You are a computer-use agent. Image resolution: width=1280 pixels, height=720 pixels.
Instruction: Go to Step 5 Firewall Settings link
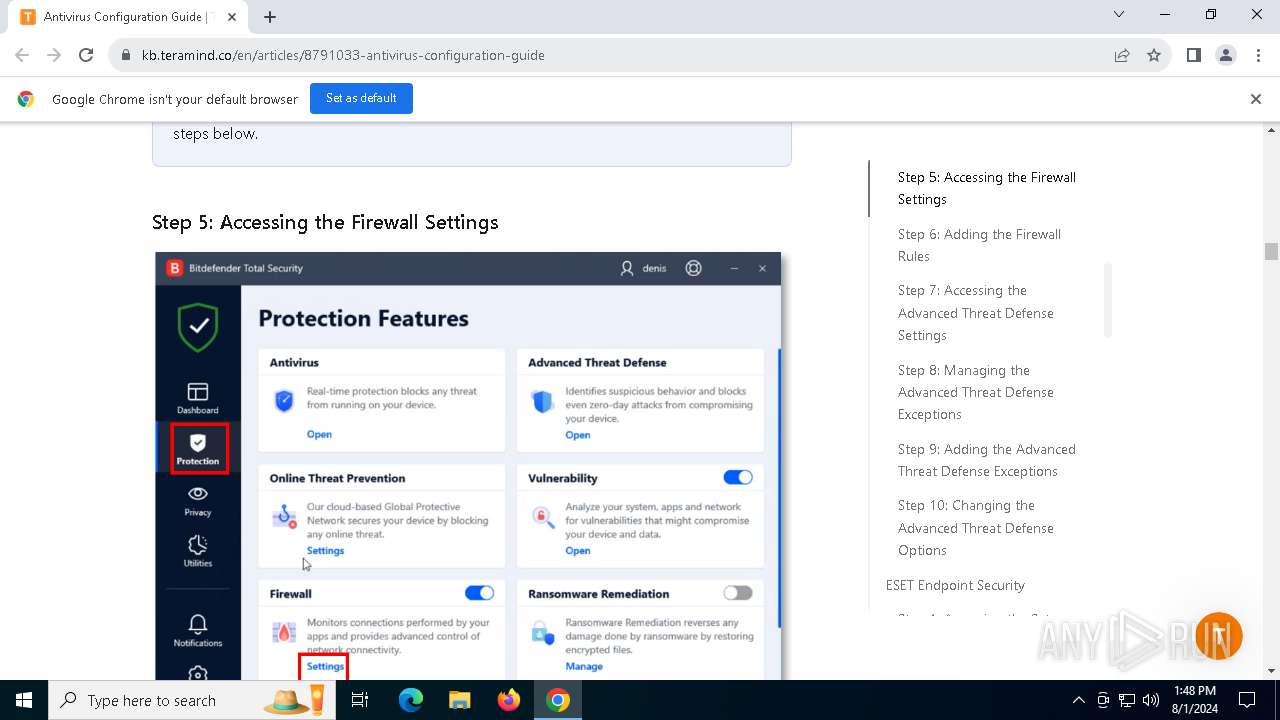[986, 188]
